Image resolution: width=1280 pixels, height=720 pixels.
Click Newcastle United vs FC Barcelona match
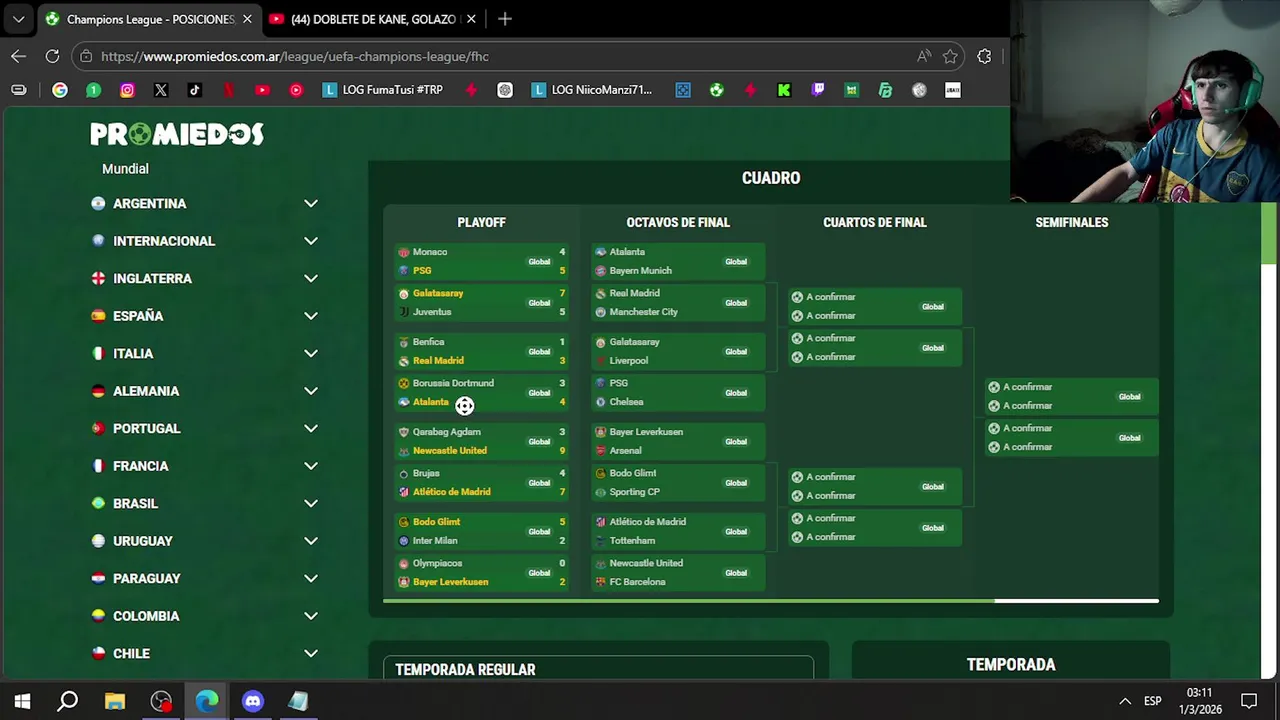pos(678,572)
